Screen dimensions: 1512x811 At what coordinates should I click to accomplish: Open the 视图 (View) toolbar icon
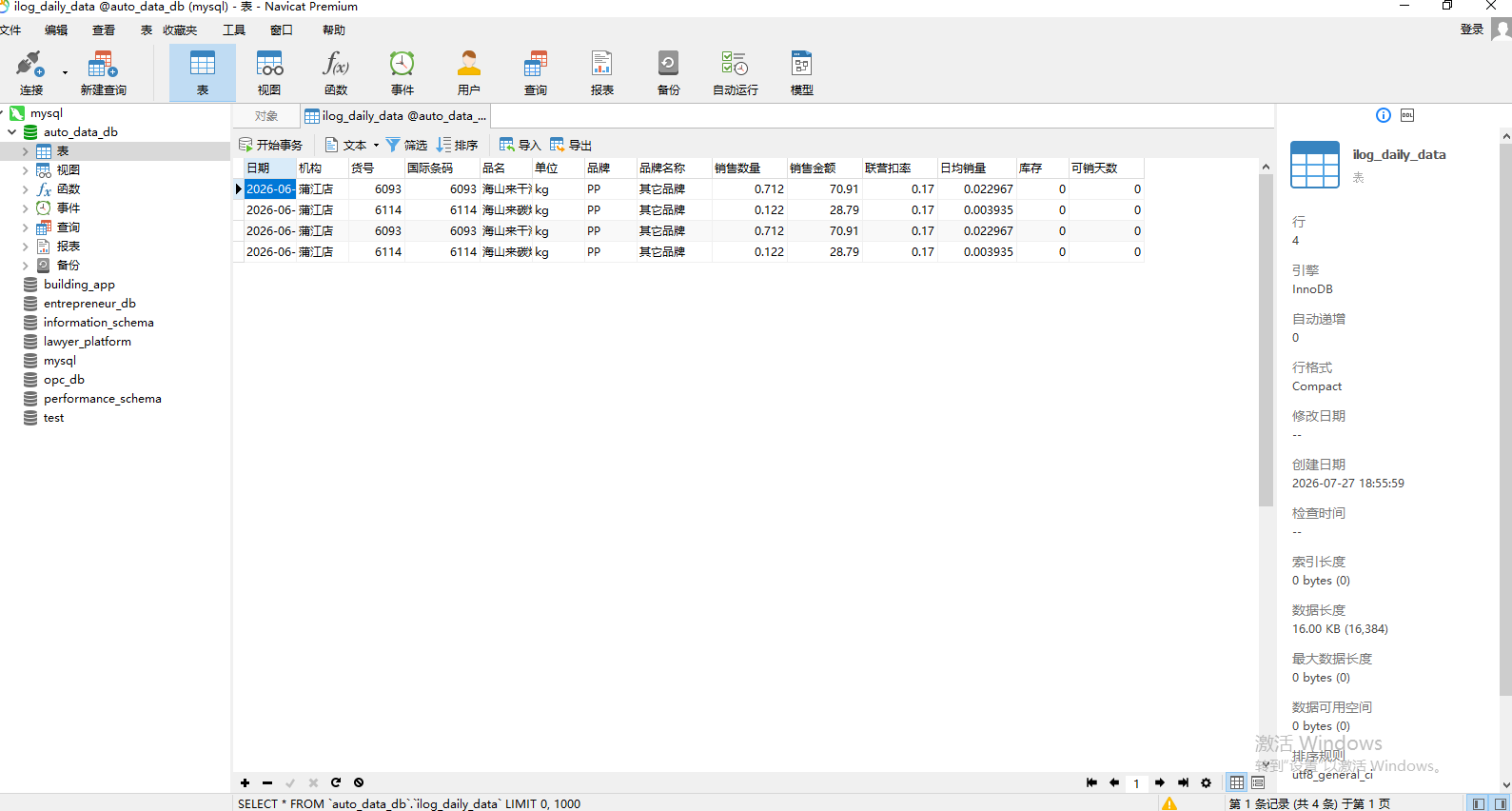click(269, 73)
